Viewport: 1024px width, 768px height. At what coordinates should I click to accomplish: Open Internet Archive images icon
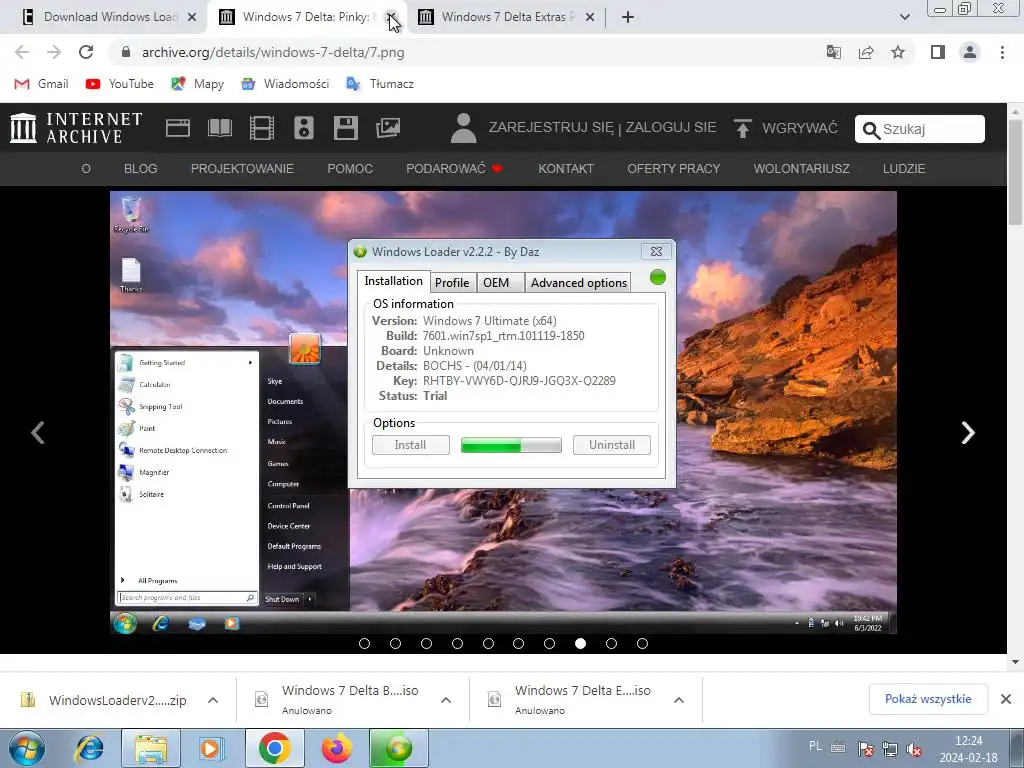coord(388,127)
